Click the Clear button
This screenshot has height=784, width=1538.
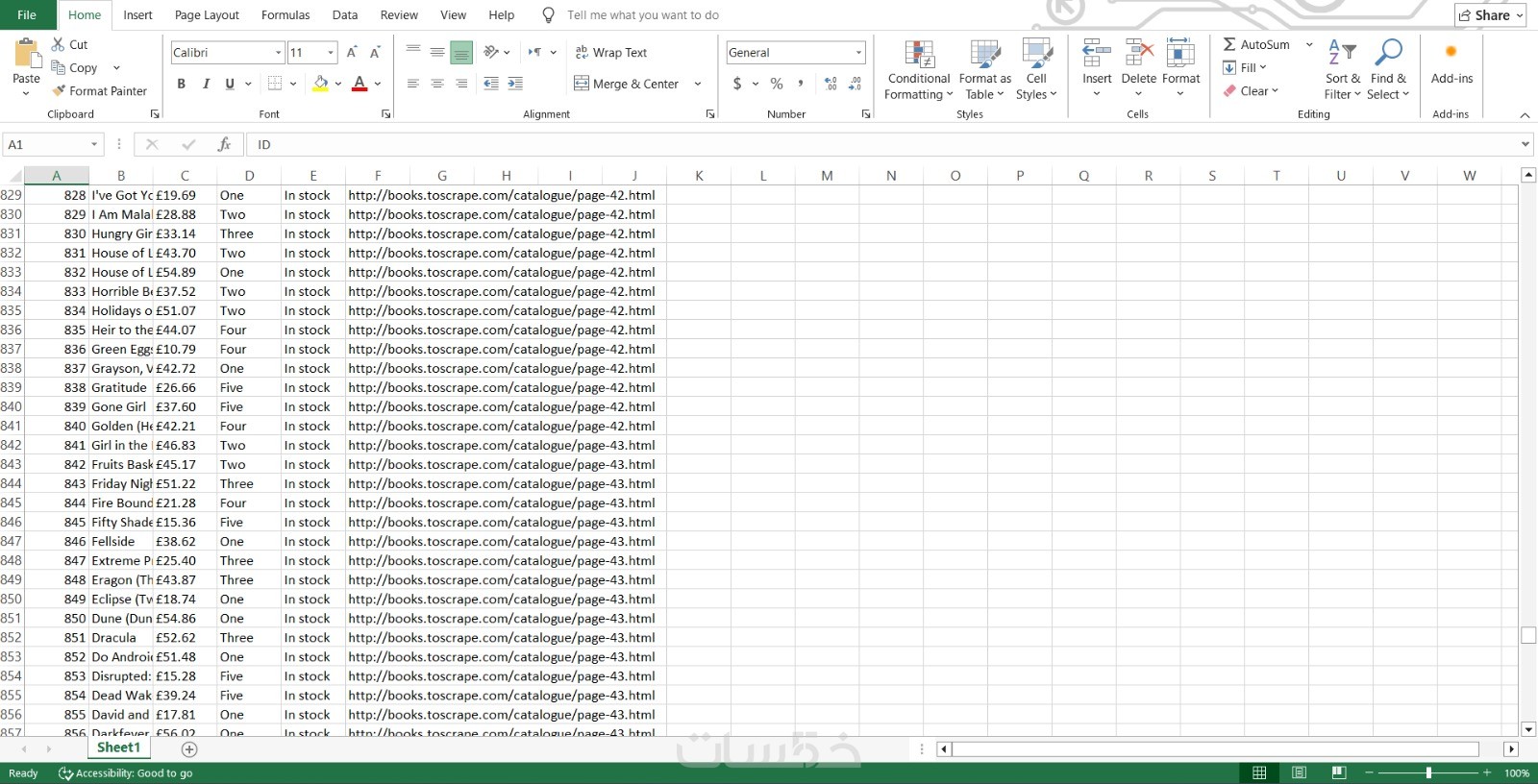(x=1251, y=91)
